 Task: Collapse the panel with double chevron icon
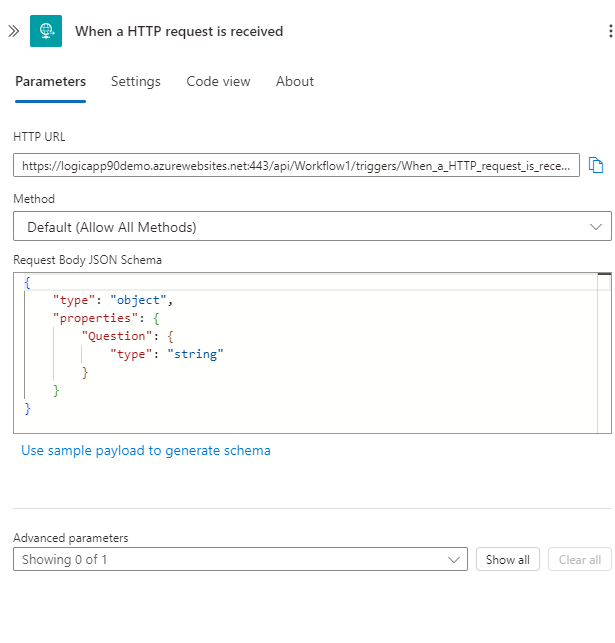pos(14,31)
